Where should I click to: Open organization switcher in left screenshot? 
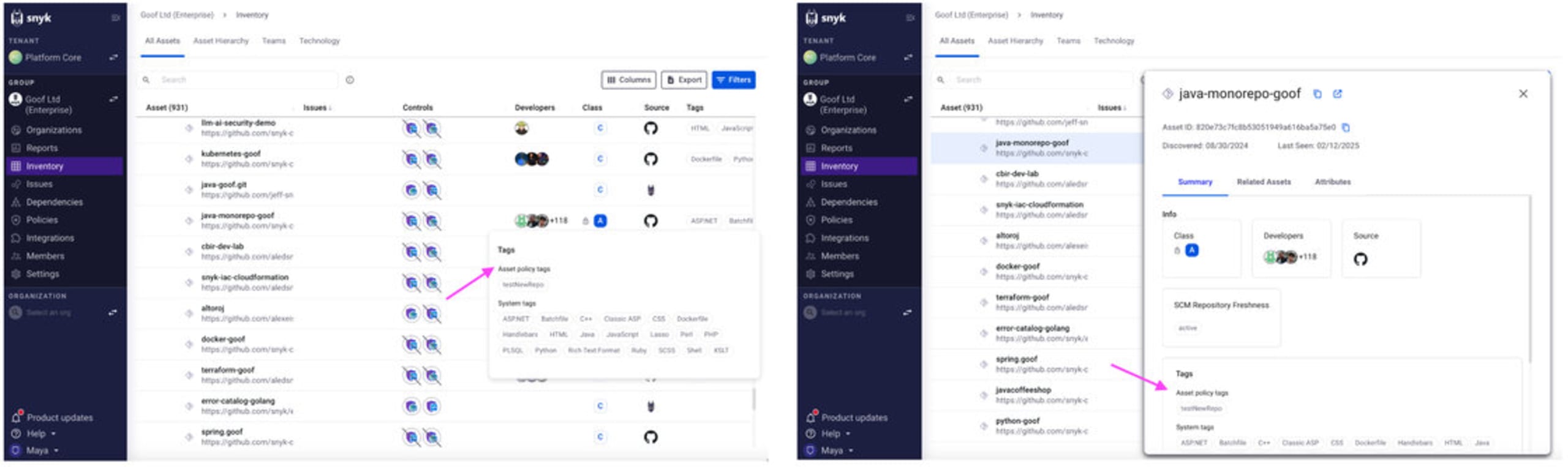point(113,313)
